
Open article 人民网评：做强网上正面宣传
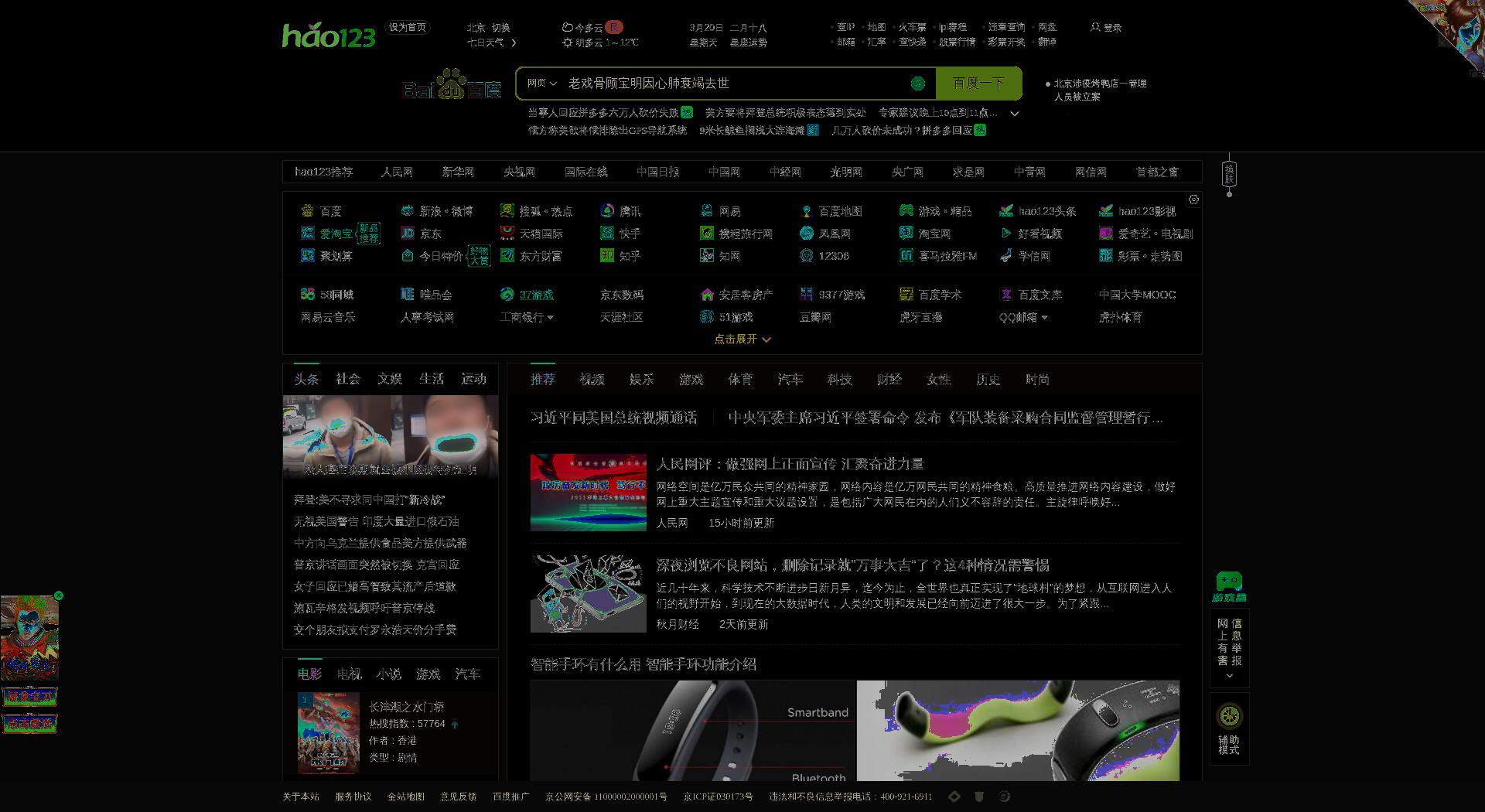click(x=790, y=464)
